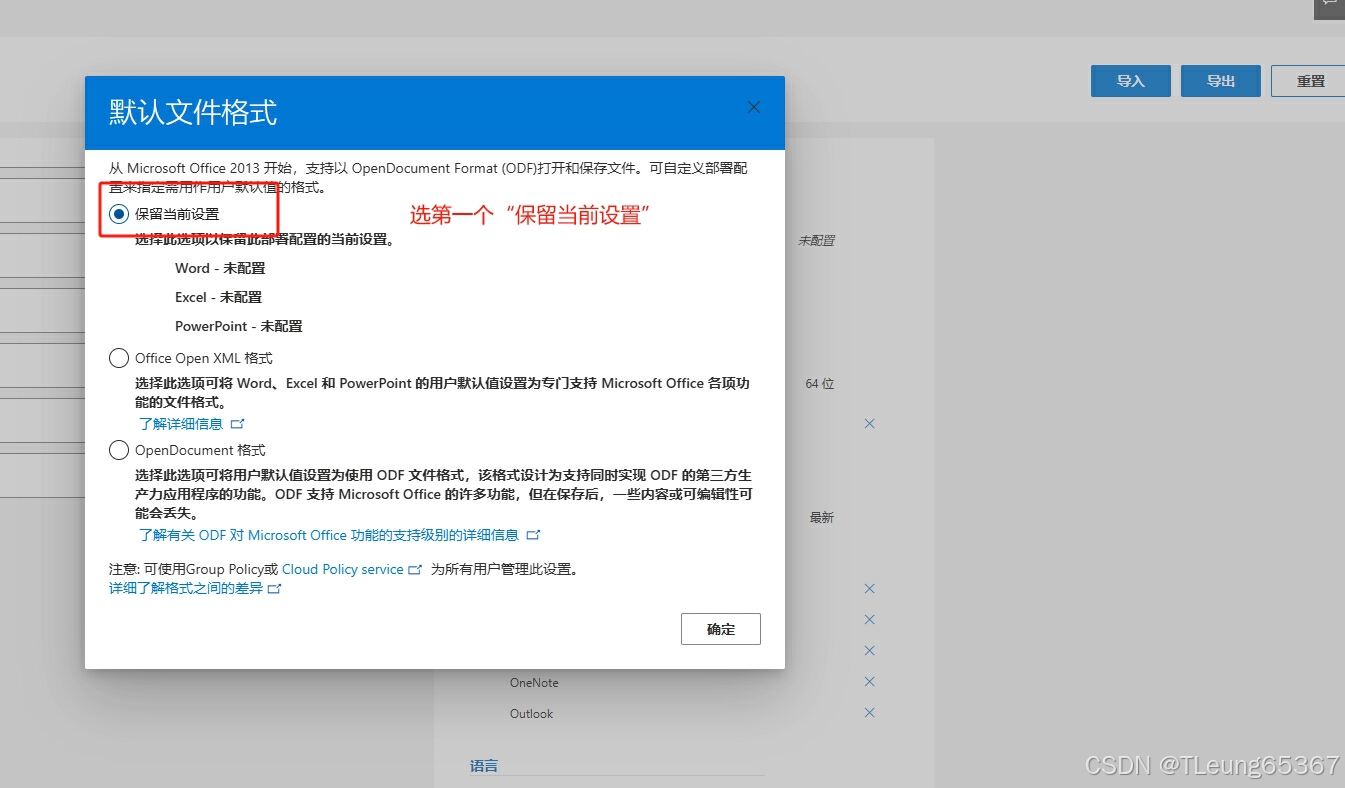Click the external-link icon after Cloud Policy service

[416, 570]
